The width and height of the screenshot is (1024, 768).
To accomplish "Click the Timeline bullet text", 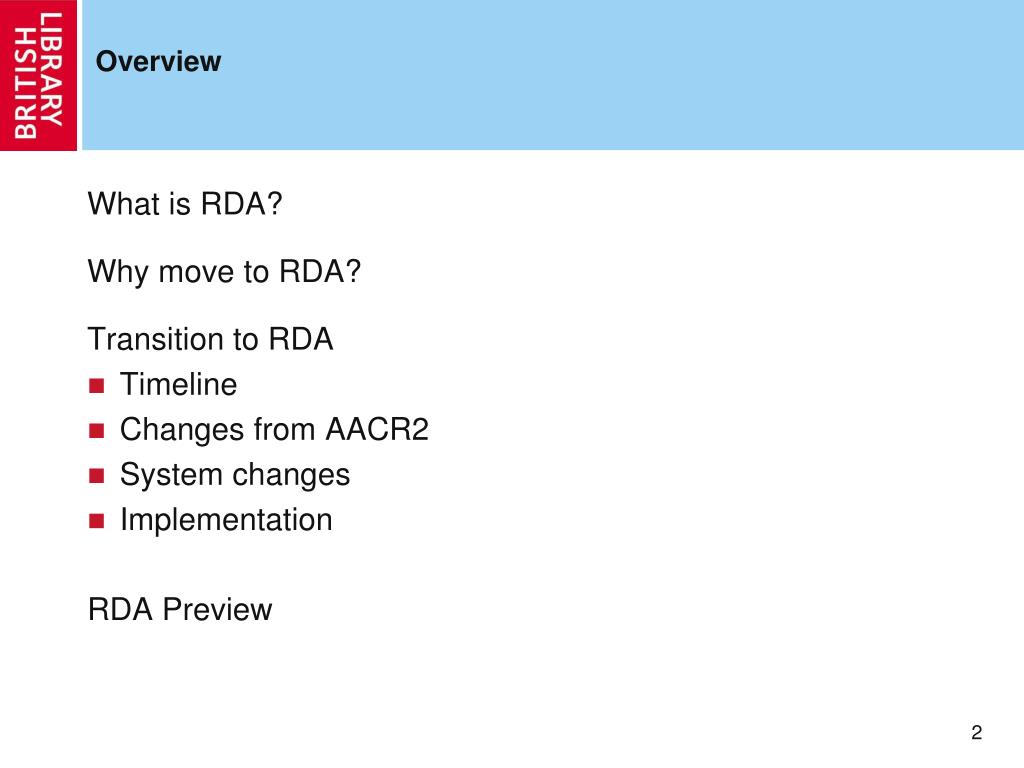I will [178, 384].
